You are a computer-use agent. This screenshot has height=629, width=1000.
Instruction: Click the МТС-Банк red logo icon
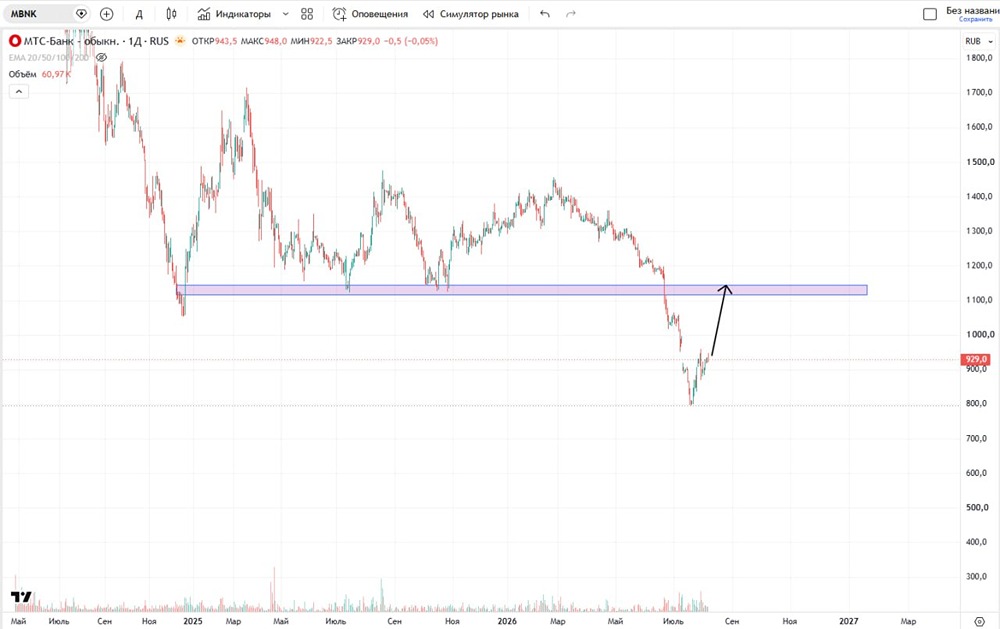[x=15, y=41]
